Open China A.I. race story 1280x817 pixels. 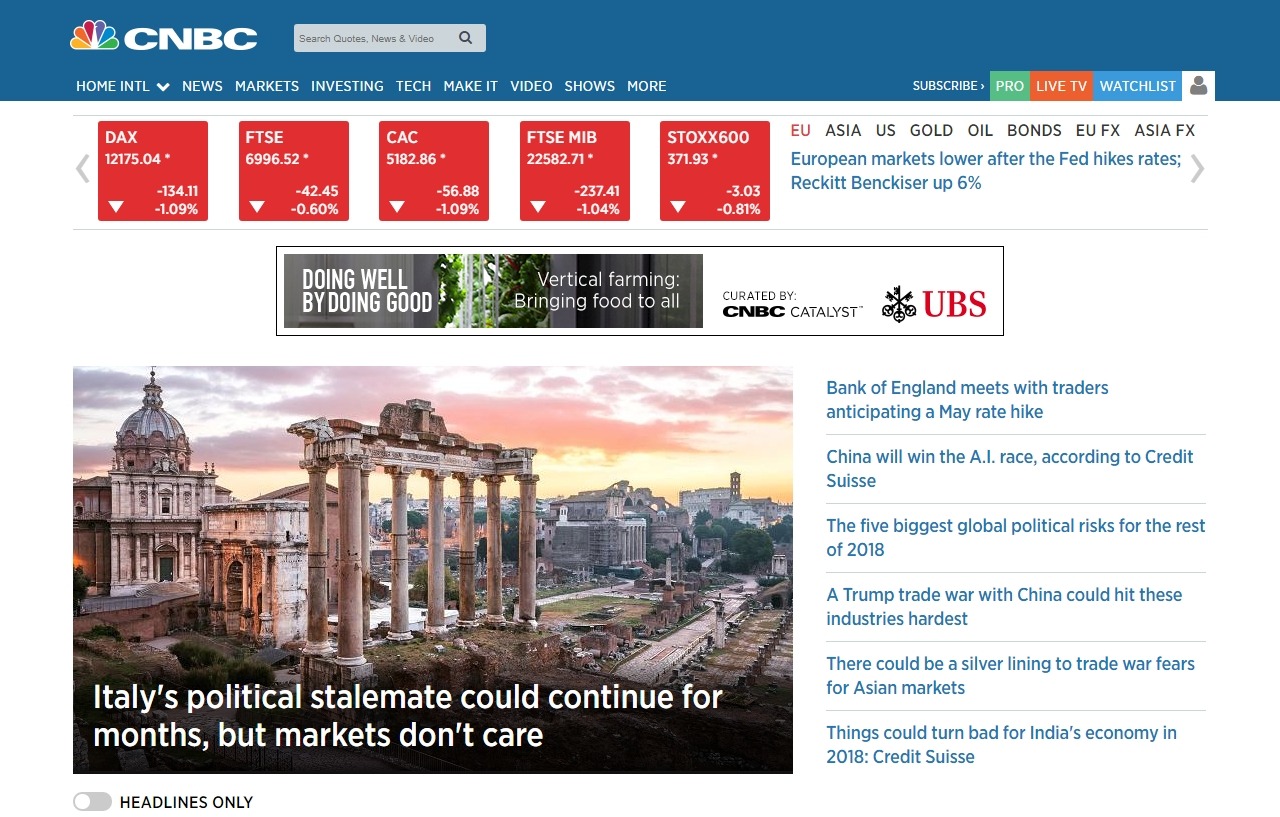point(1010,469)
